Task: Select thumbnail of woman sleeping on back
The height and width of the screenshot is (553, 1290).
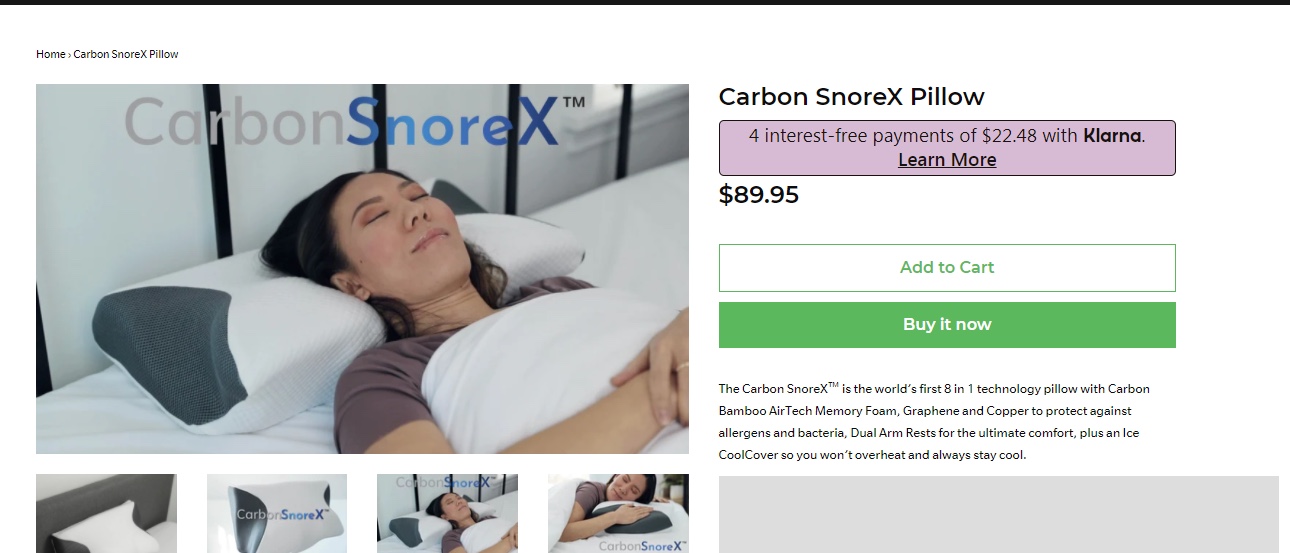Action: [x=447, y=513]
